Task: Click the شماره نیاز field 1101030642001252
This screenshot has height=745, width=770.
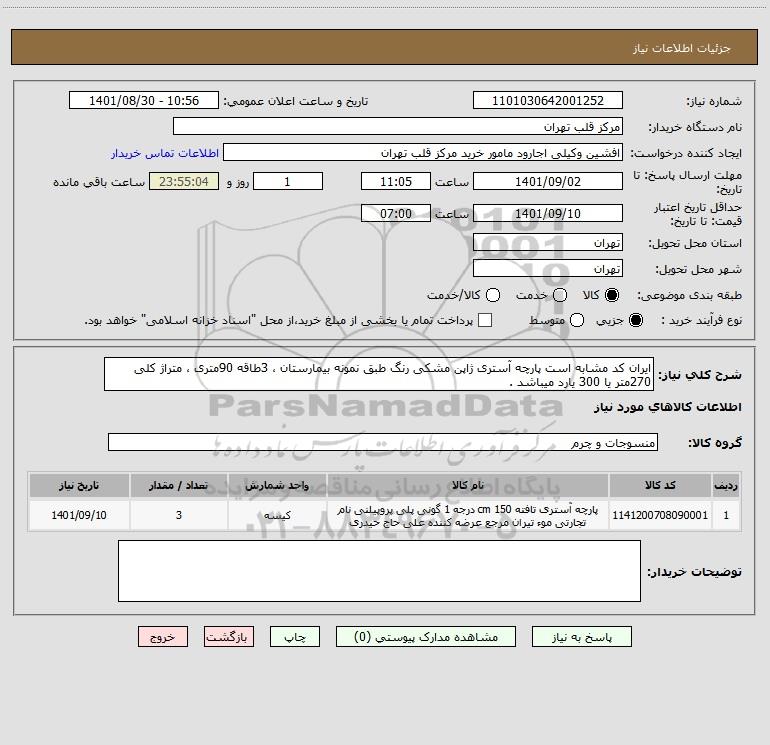Action: [548, 101]
